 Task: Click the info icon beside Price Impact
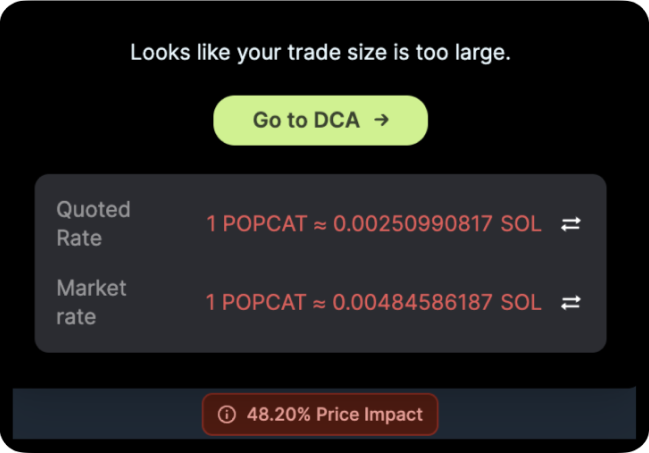227,414
